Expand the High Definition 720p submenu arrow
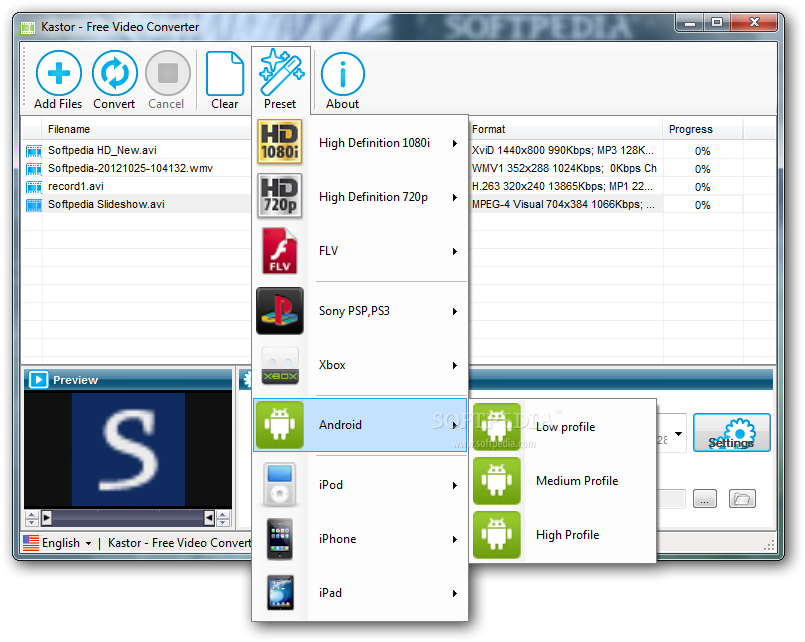Viewport: 805px width, 642px height. pyautogui.click(x=455, y=197)
